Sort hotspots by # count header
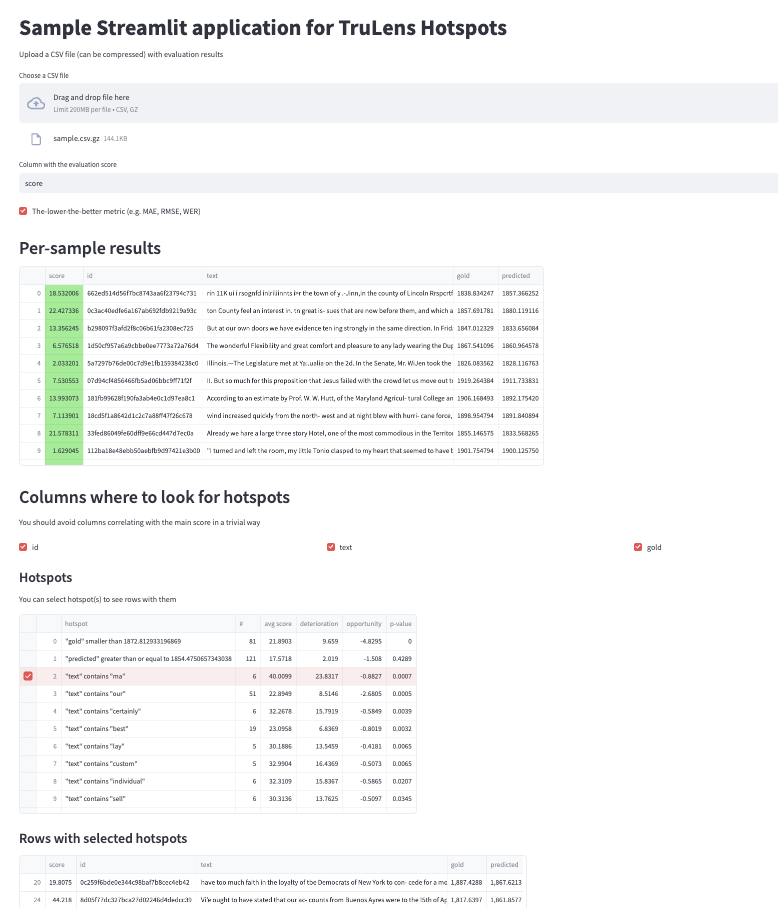This screenshot has width=778, height=908. (248, 624)
